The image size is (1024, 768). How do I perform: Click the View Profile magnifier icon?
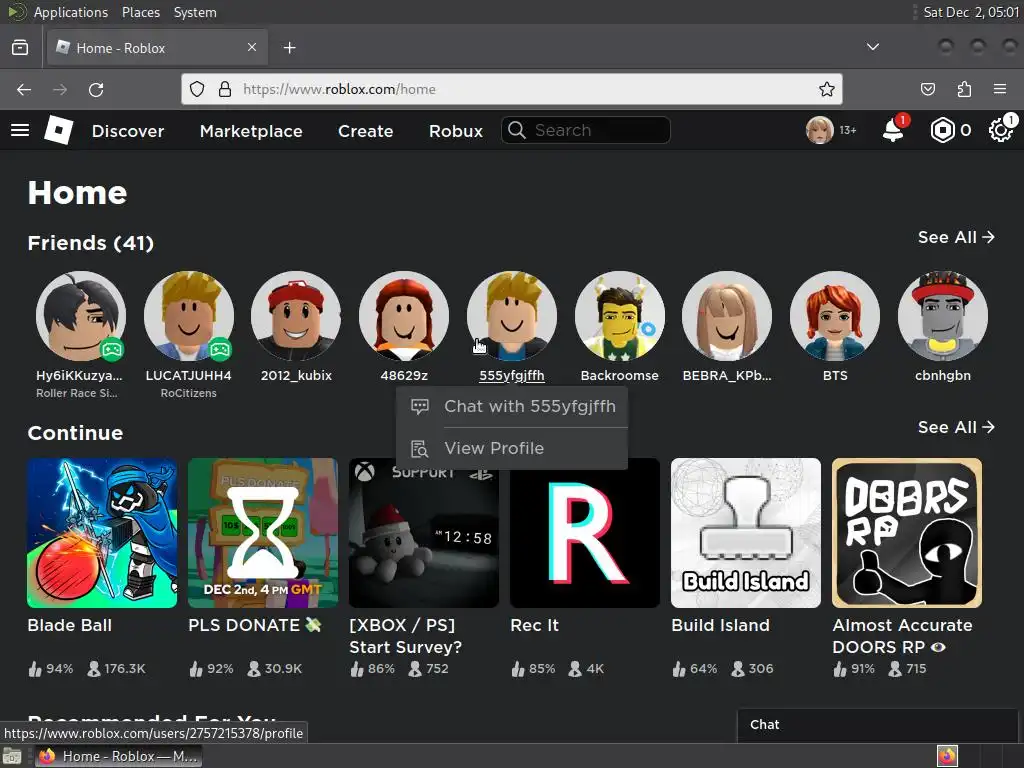420,449
